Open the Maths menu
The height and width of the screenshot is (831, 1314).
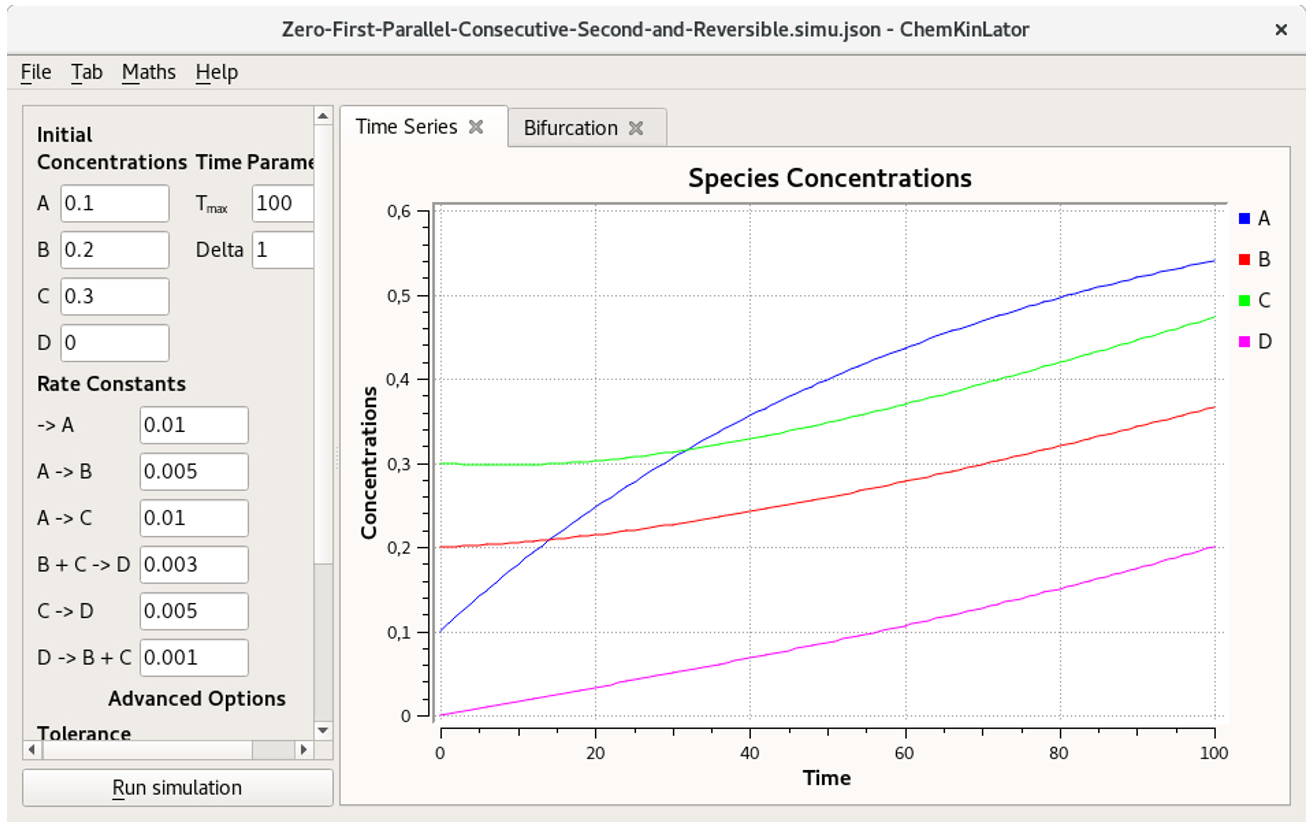point(148,72)
